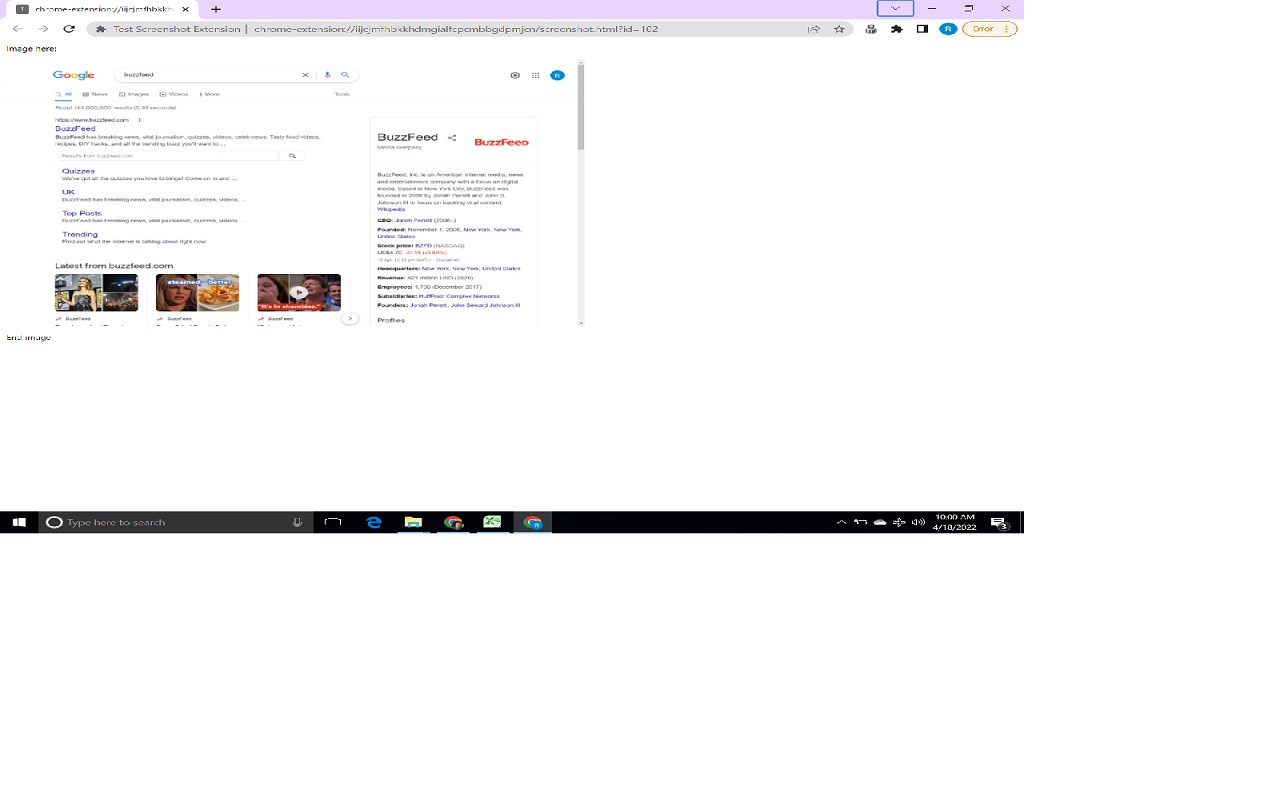Select the All search results tab
This screenshot has height=800, width=1280.
pyautogui.click(x=64, y=94)
